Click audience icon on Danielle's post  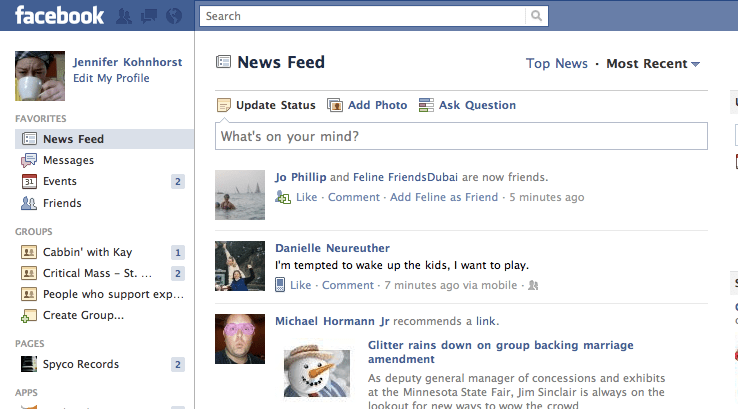click(x=533, y=285)
